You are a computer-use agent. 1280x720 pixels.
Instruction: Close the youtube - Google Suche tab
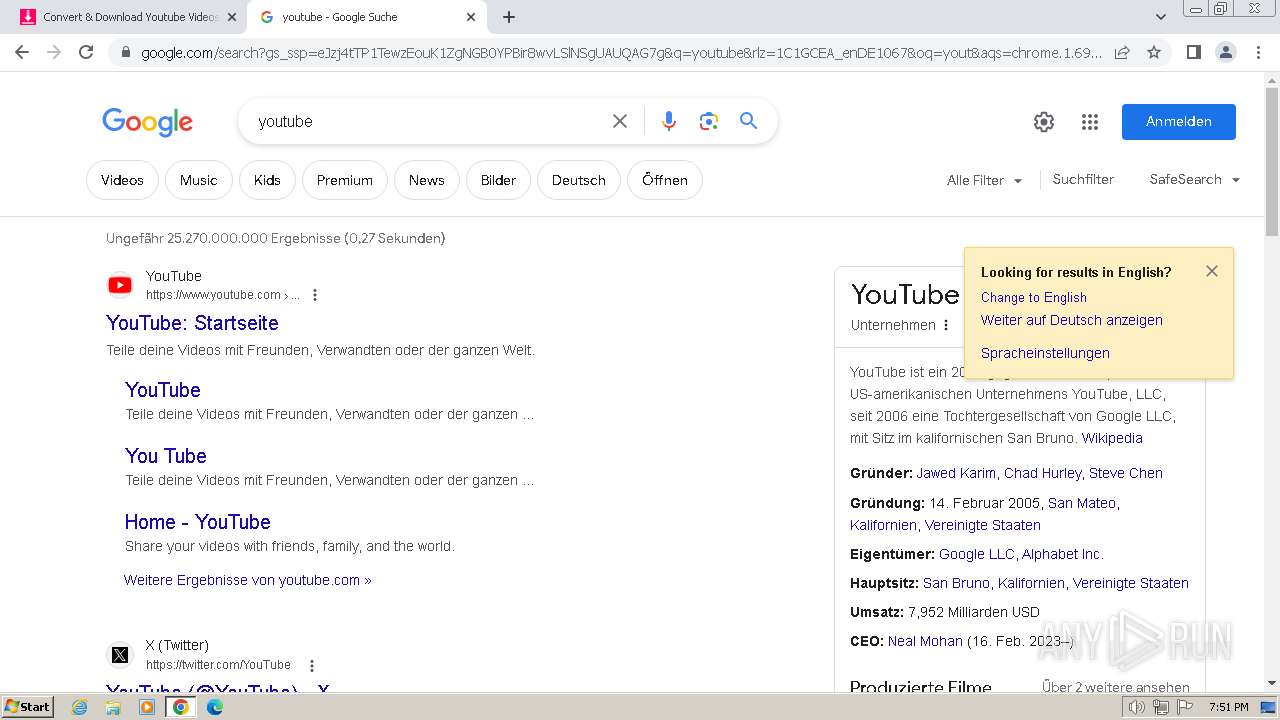pos(471,17)
